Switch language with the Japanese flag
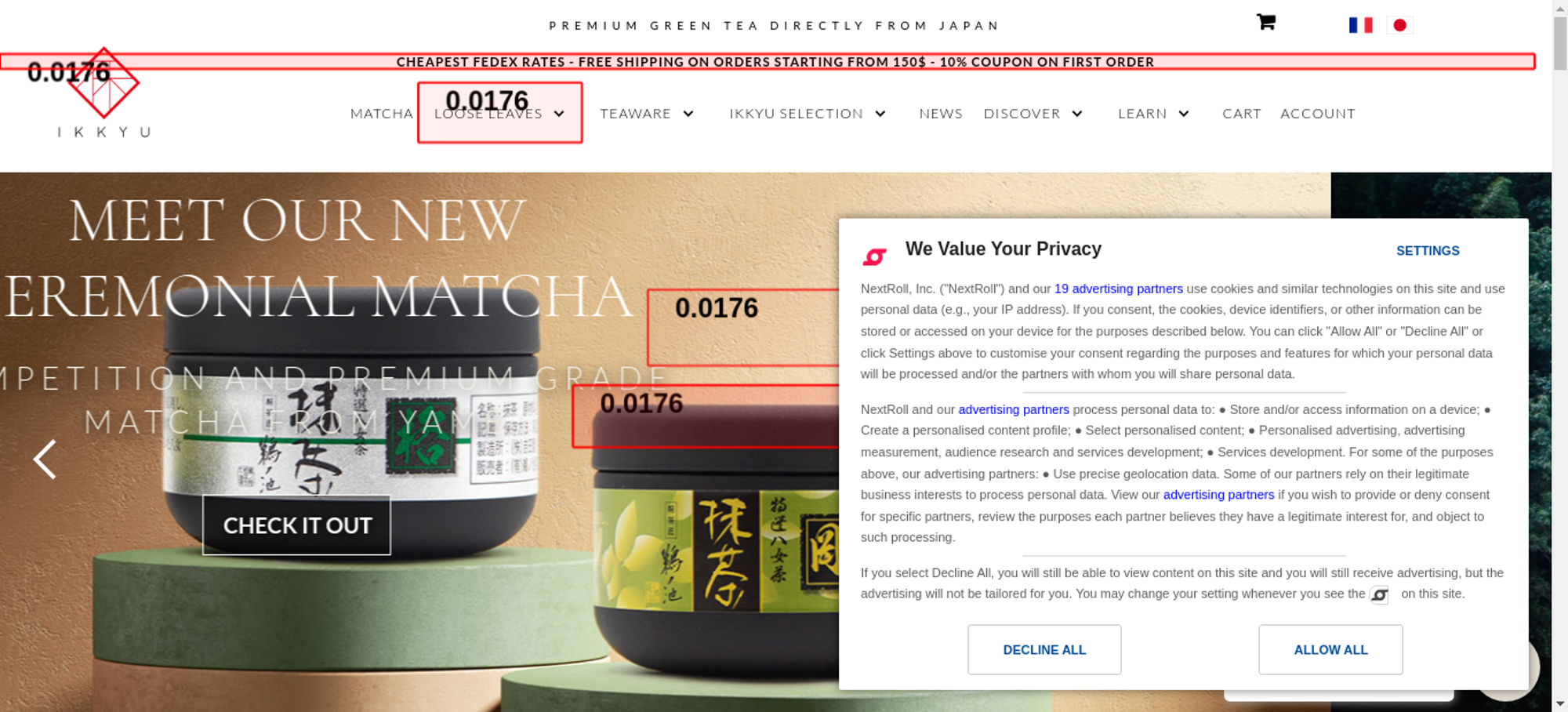 coord(1399,25)
